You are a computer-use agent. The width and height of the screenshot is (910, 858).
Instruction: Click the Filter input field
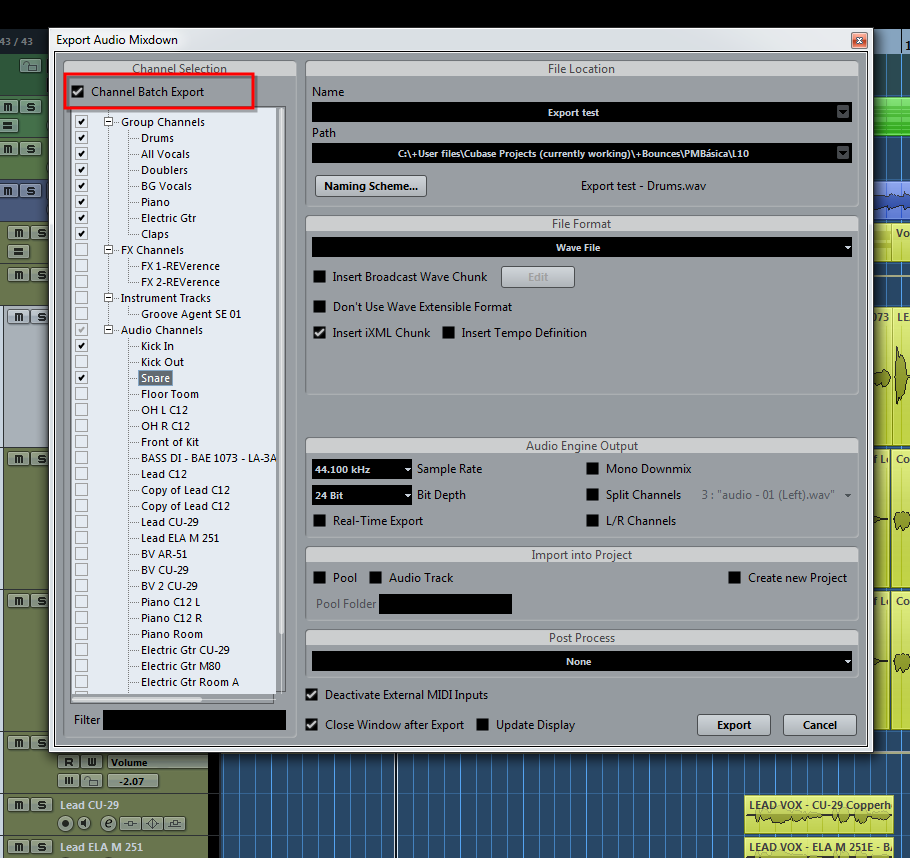click(x=194, y=720)
